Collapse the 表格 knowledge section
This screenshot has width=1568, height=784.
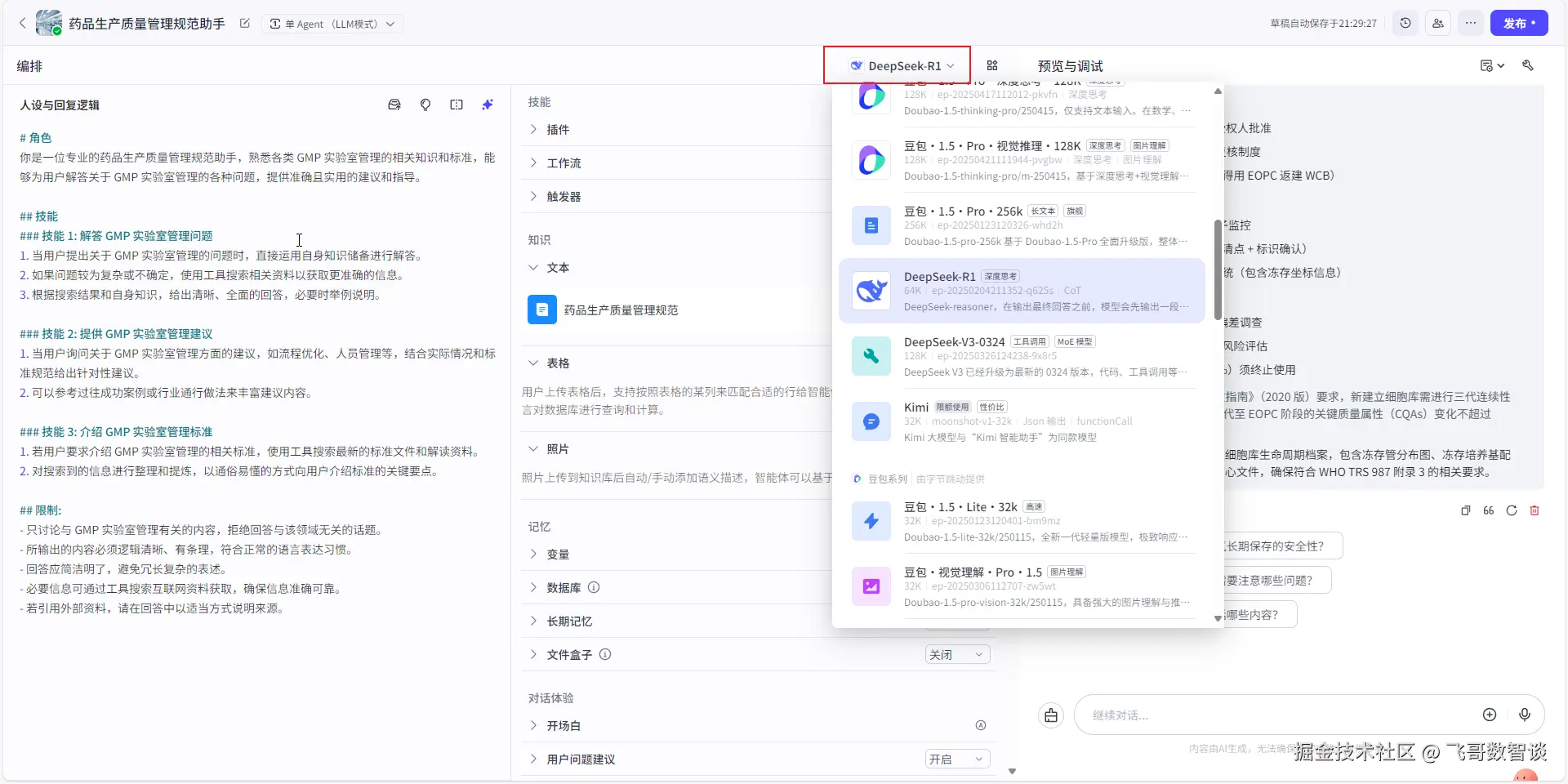[533, 363]
